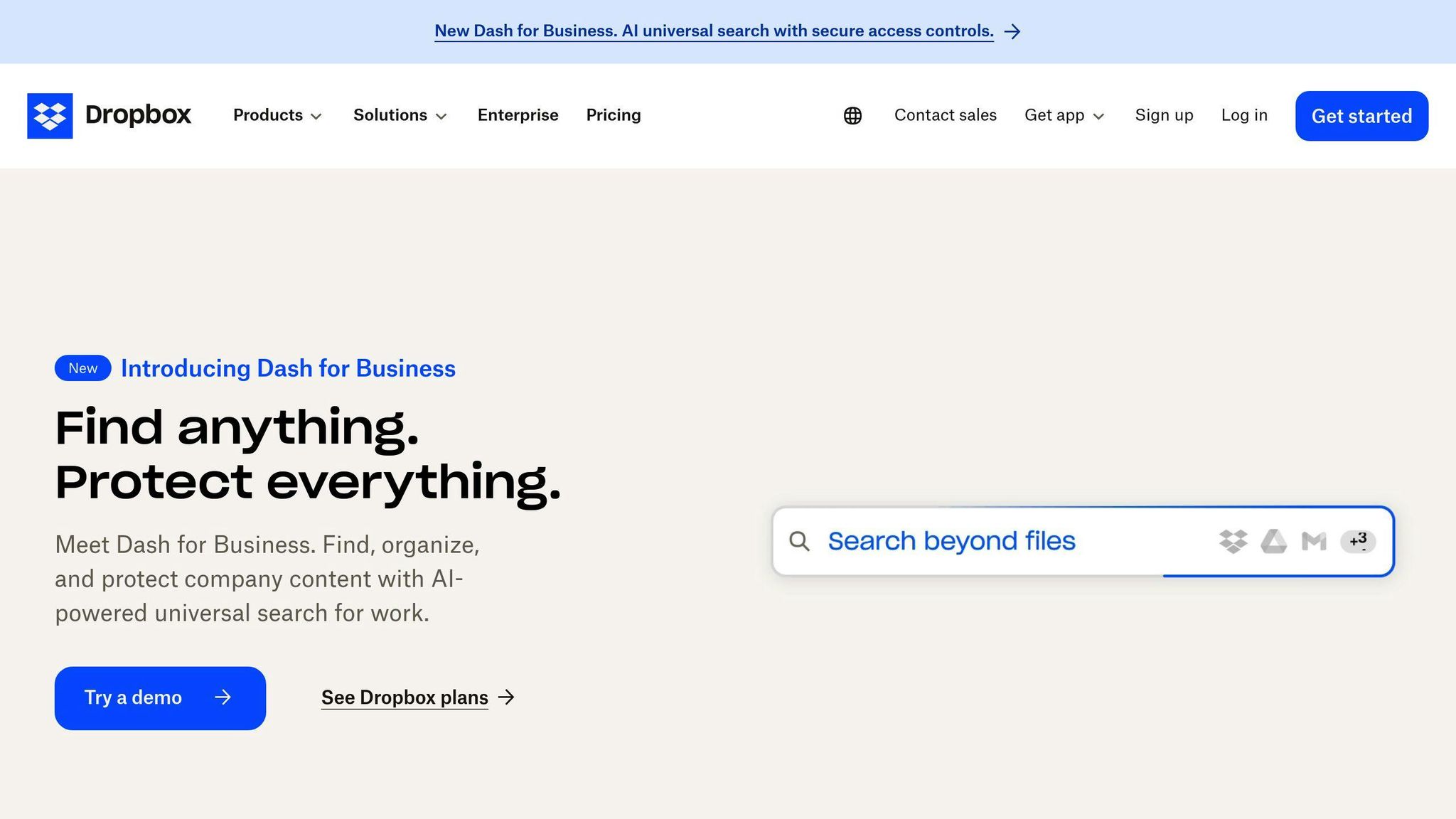Click the Dropbox logo icon
Image resolution: width=1456 pixels, height=819 pixels.
tap(50, 115)
